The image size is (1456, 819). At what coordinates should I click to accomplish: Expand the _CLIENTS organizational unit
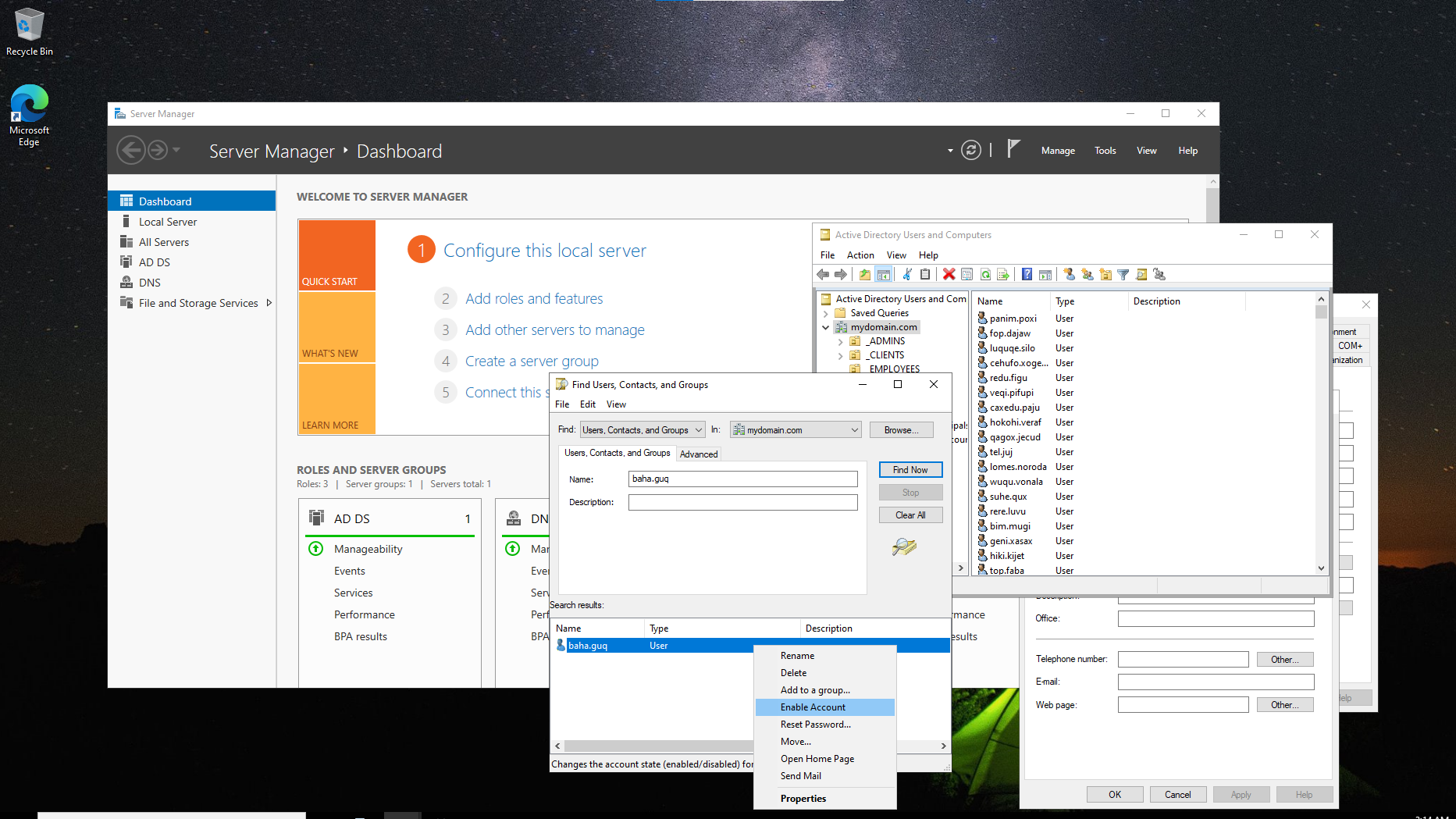coord(840,355)
